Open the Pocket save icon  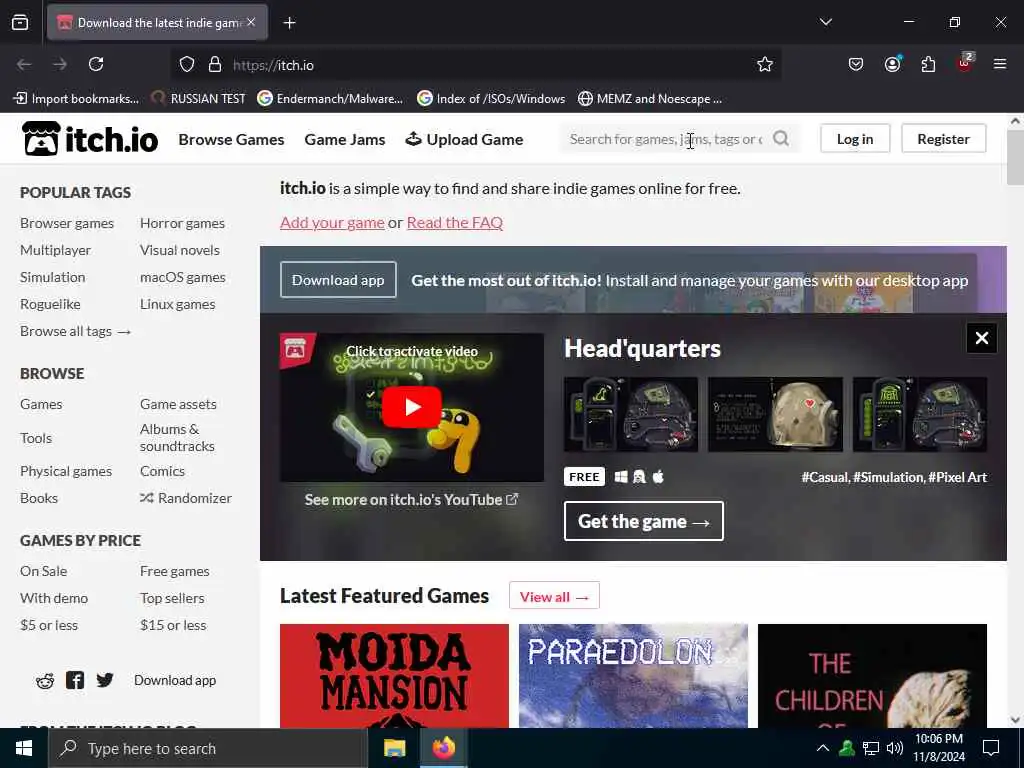[x=856, y=64]
